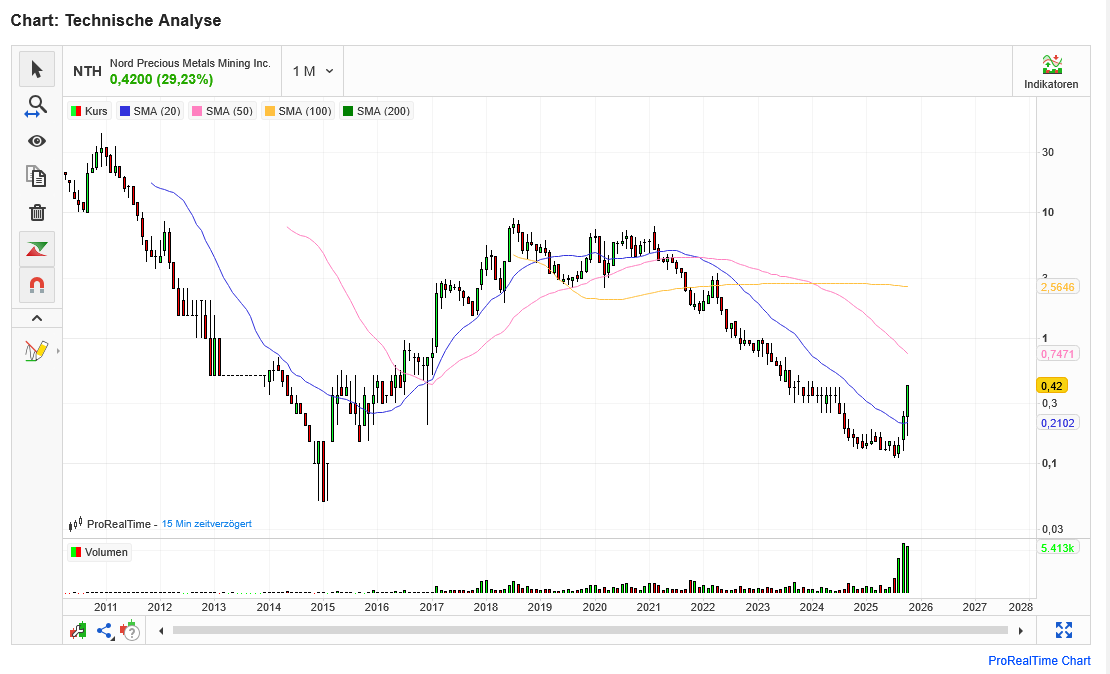Click the right arrow of the timeline scrollbar
Screen dimensions: 1110x674
[x=1020, y=631]
